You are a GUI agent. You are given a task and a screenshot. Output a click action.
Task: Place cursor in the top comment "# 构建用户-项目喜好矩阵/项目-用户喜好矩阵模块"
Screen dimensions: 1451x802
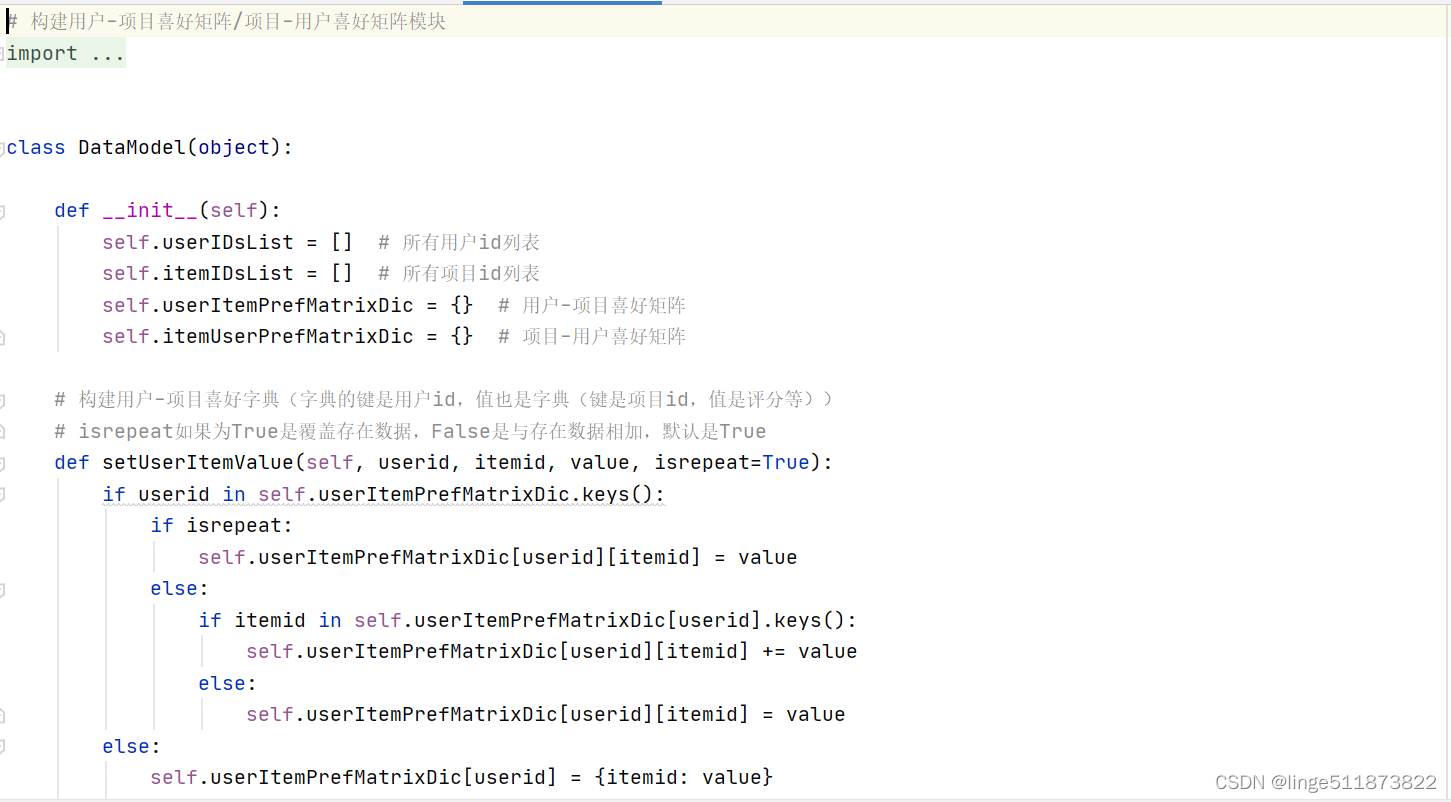click(226, 22)
